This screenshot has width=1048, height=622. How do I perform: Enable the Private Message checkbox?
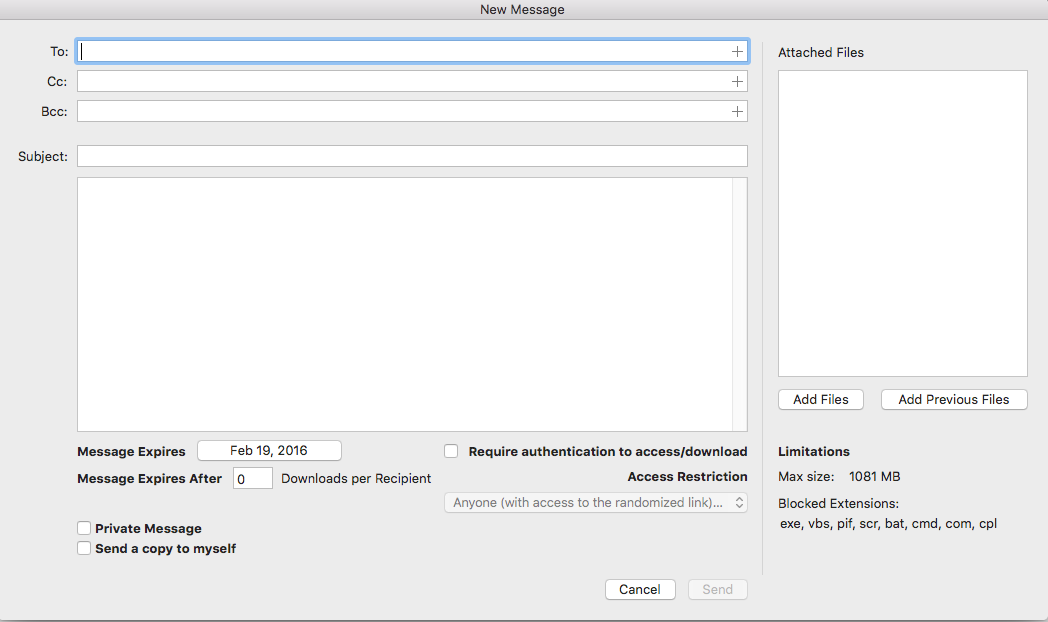click(x=84, y=528)
